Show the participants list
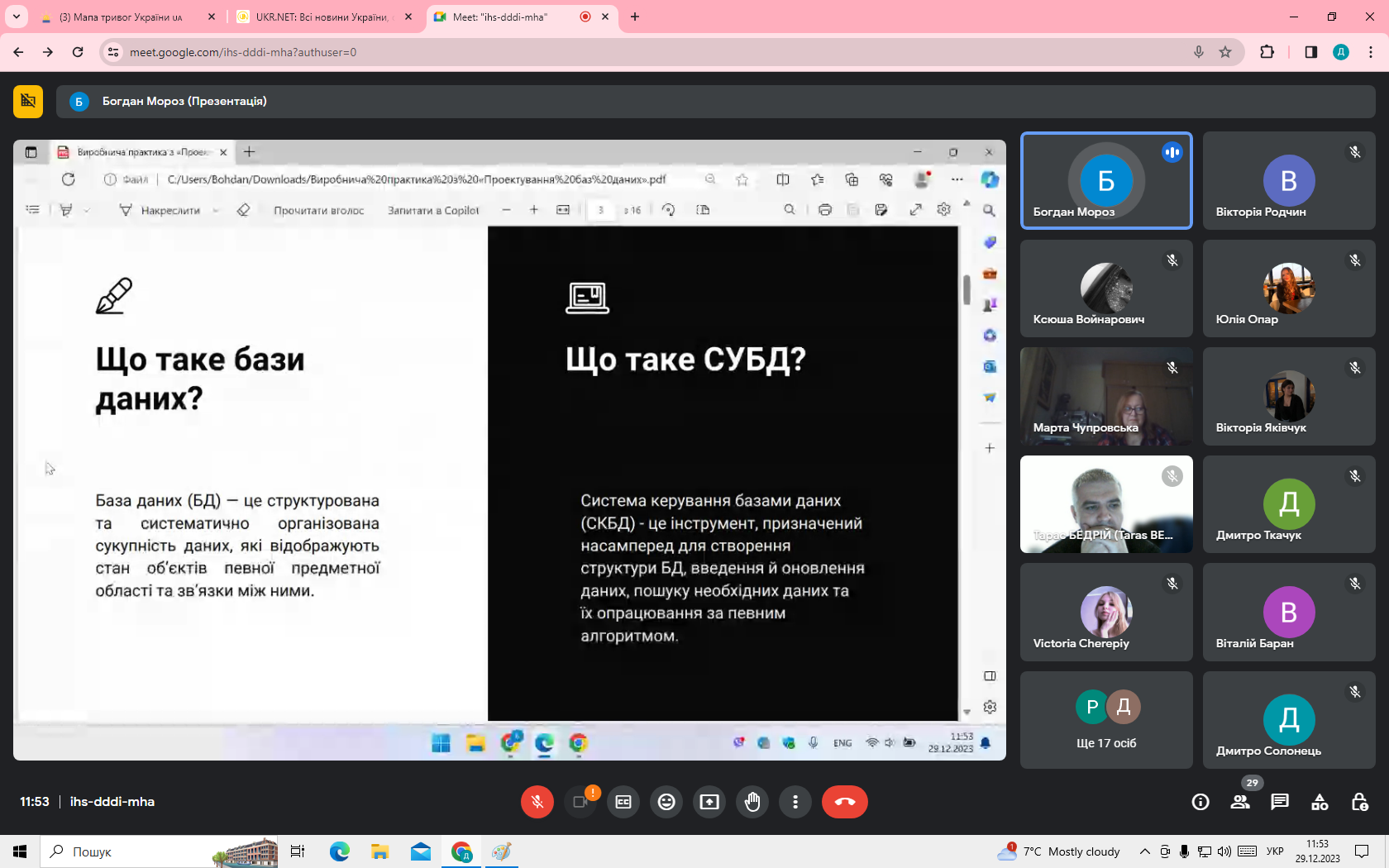The width and height of the screenshot is (1389, 868). (x=1240, y=802)
